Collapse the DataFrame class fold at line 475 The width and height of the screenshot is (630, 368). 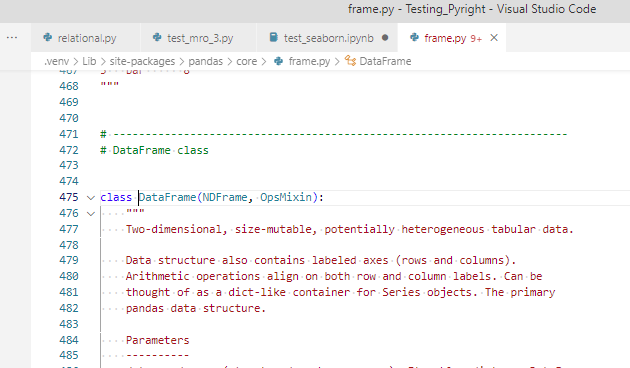(91, 198)
